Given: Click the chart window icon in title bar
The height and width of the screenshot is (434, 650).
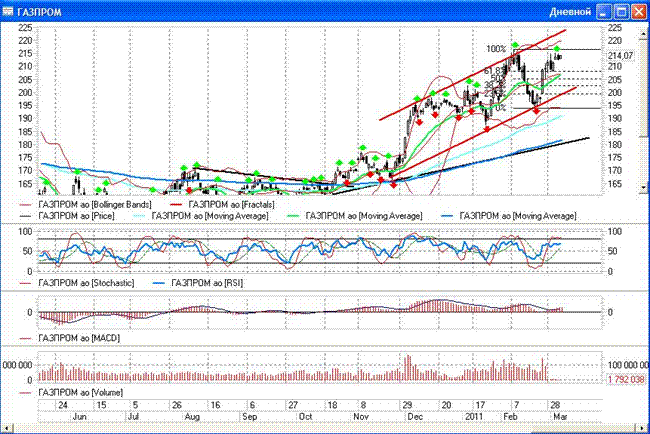Looking at the screenshot, I should [x=7, y=11].
